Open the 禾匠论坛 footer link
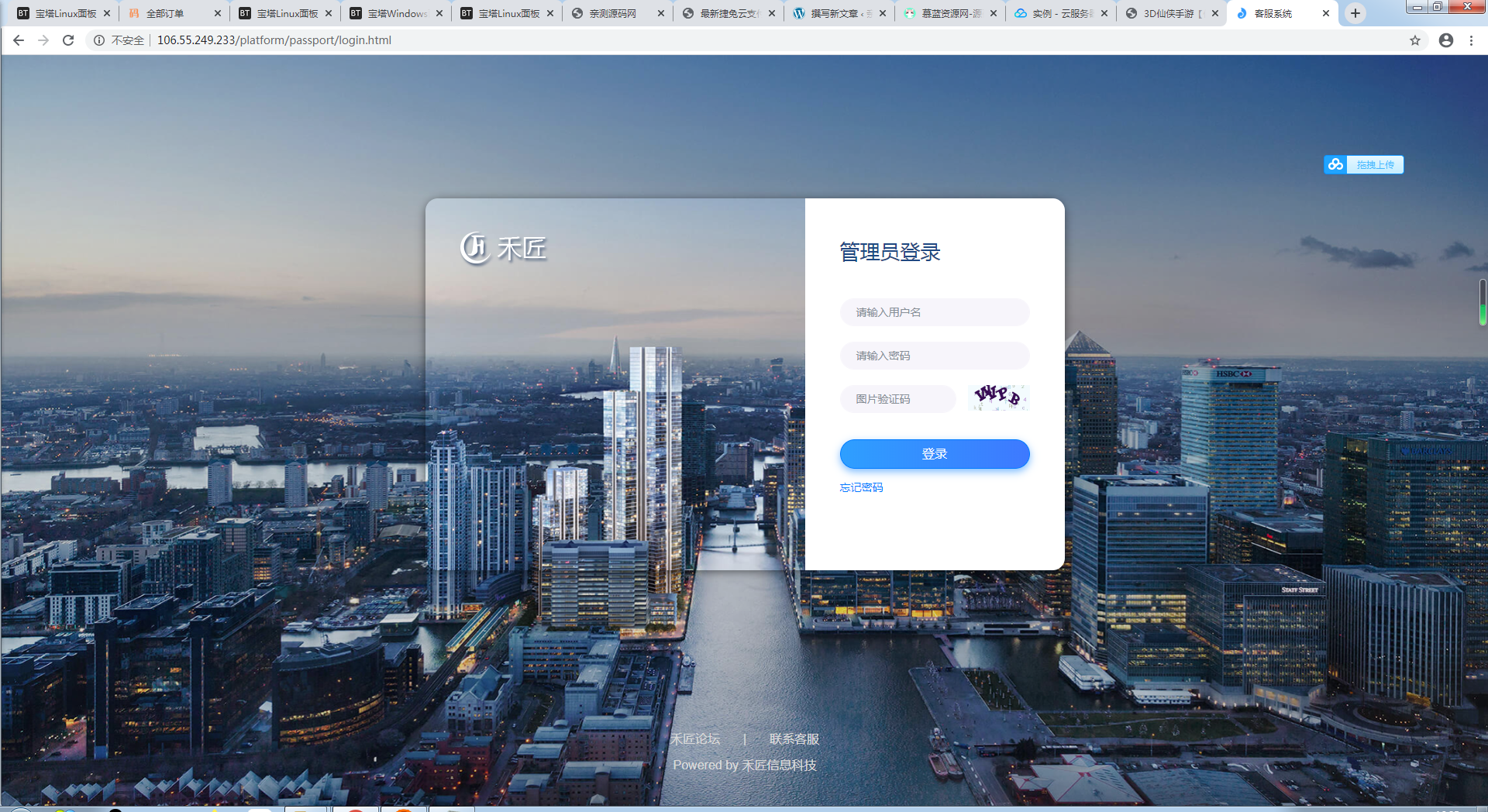The width and height of the screenshot is (1488, 812). pos(695,739)
